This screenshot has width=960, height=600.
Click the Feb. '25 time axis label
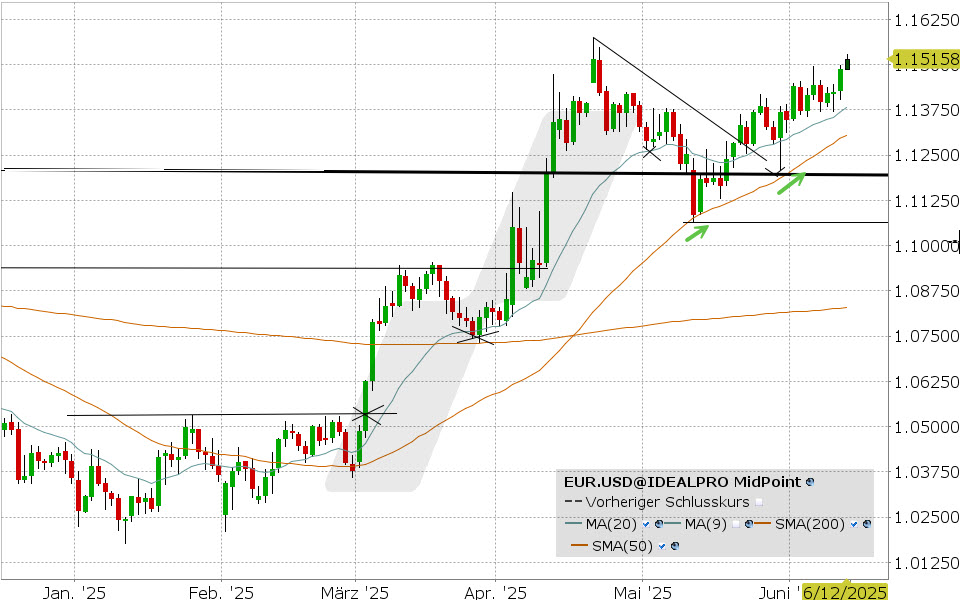click(221, 592)
